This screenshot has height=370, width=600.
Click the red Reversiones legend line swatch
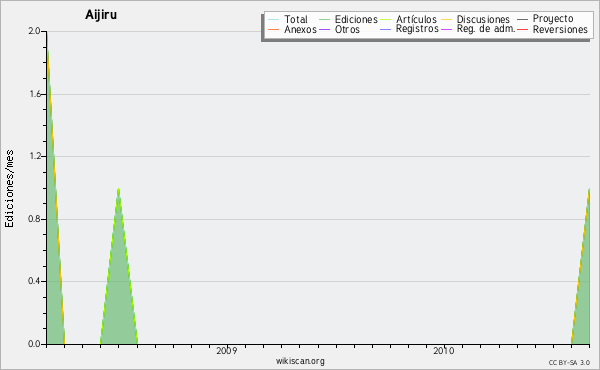522,29
